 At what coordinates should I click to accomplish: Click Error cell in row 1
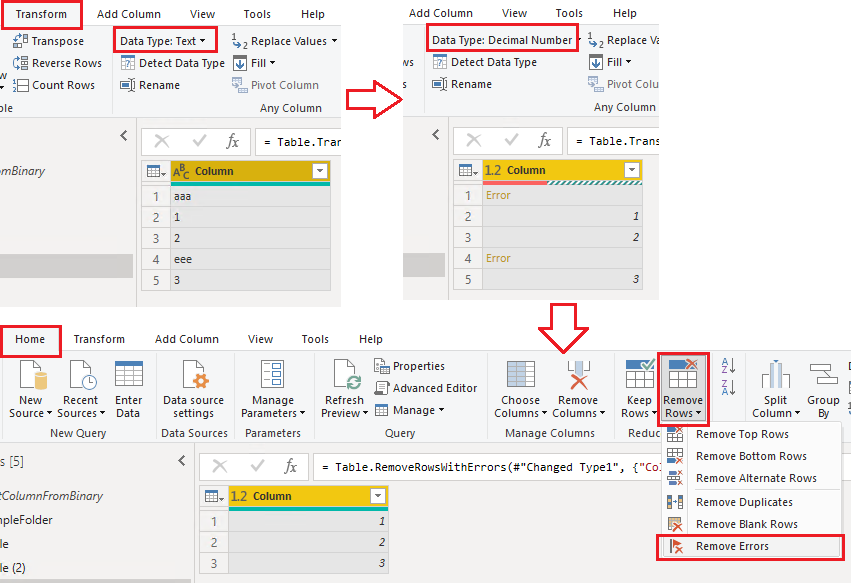(562, 195)
